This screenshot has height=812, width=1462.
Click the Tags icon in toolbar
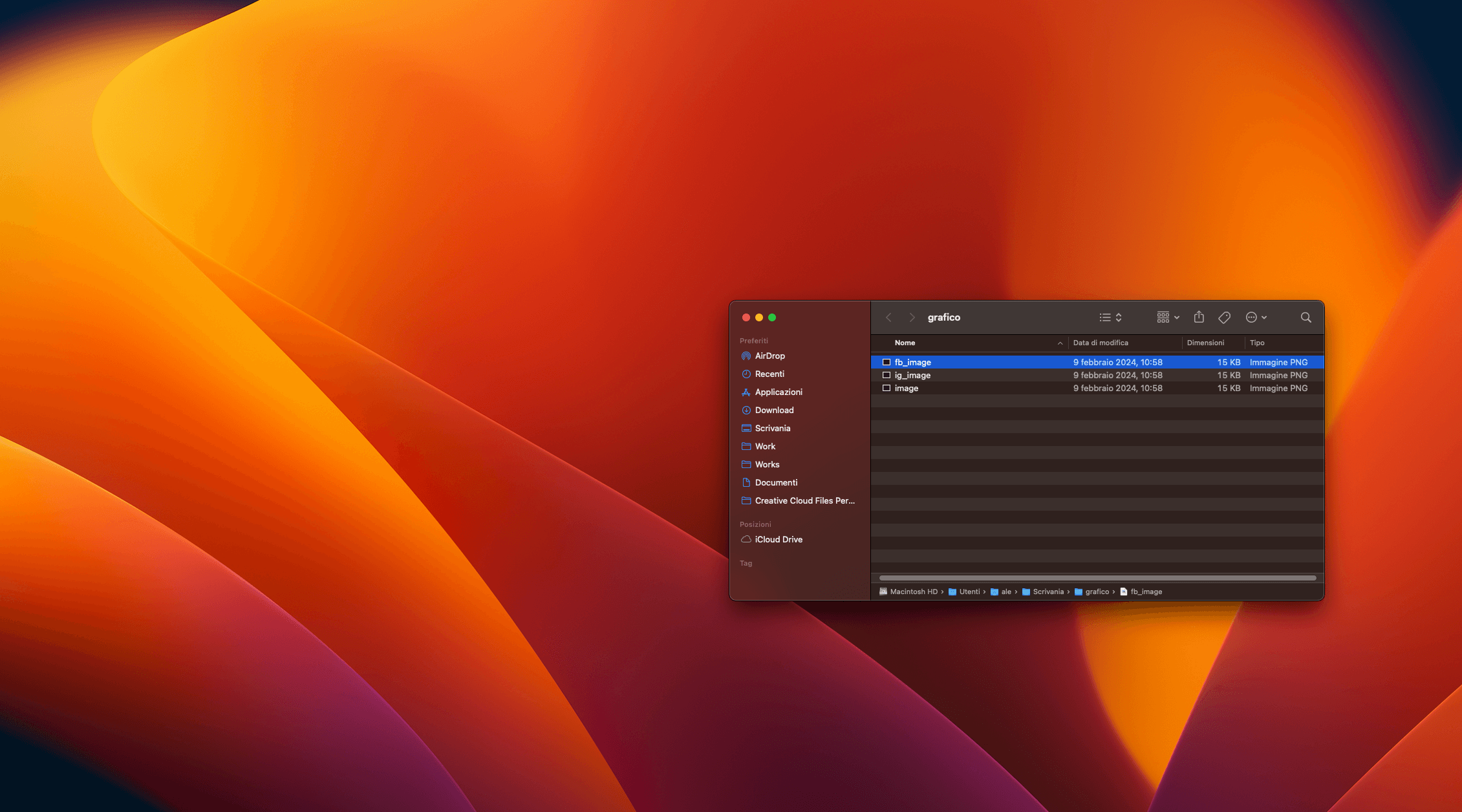[1224, 317]
